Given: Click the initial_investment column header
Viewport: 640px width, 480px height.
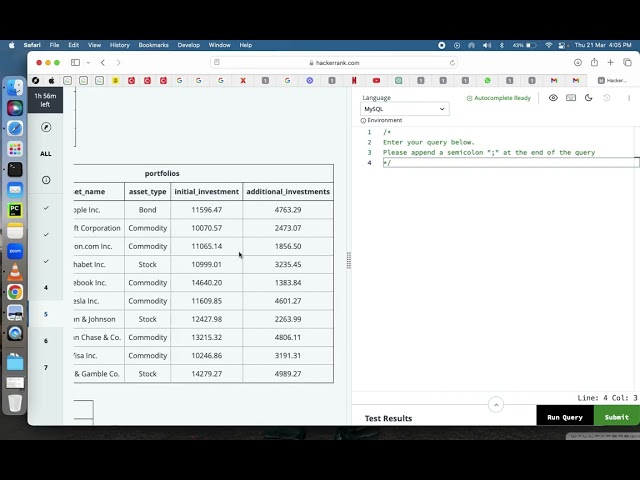Looking at the screenshot, I should coord(207,191).
